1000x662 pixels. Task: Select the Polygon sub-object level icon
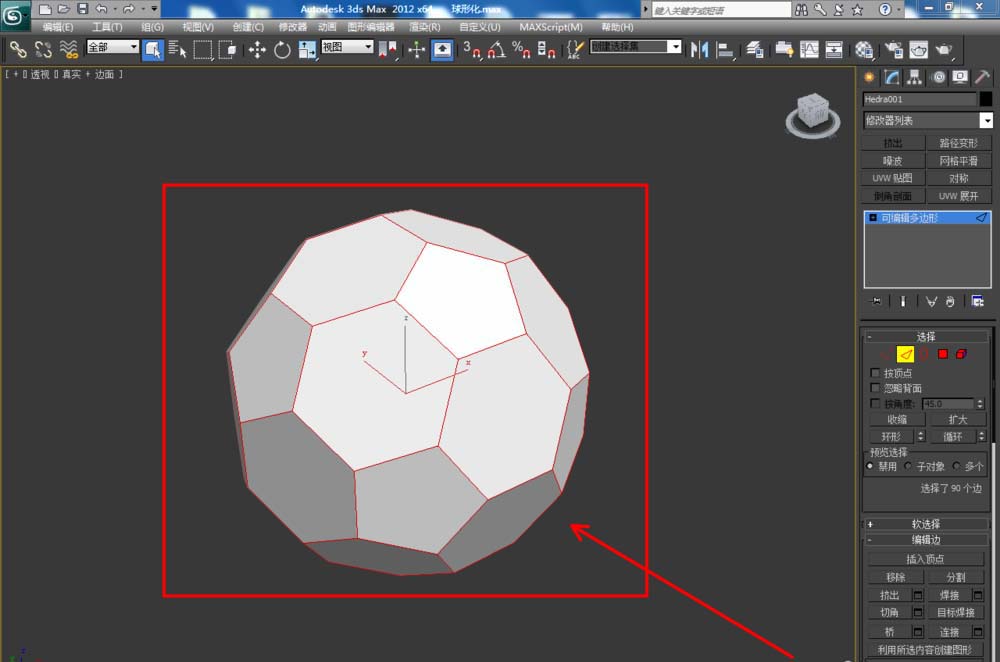tap(943, 354)
